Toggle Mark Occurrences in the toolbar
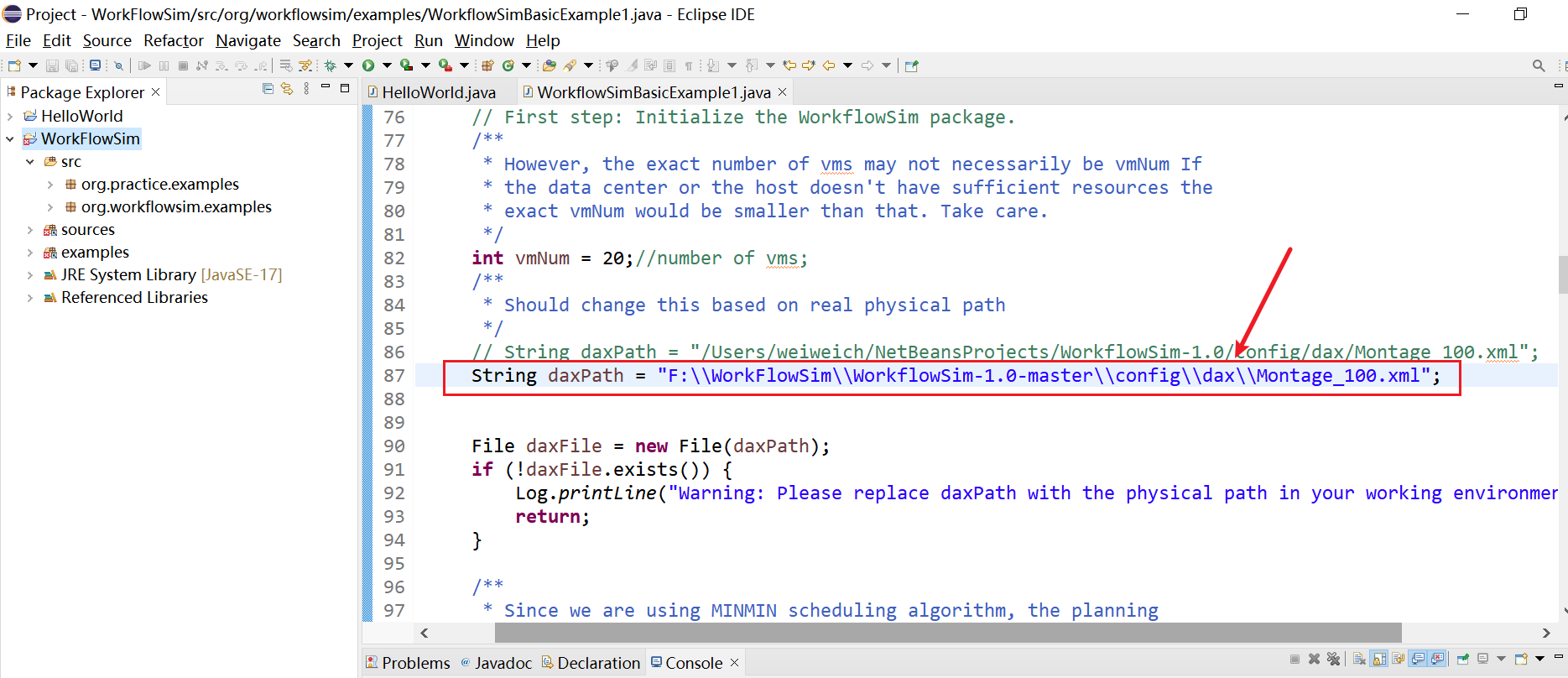1568x678 pixels. [631, 65]
